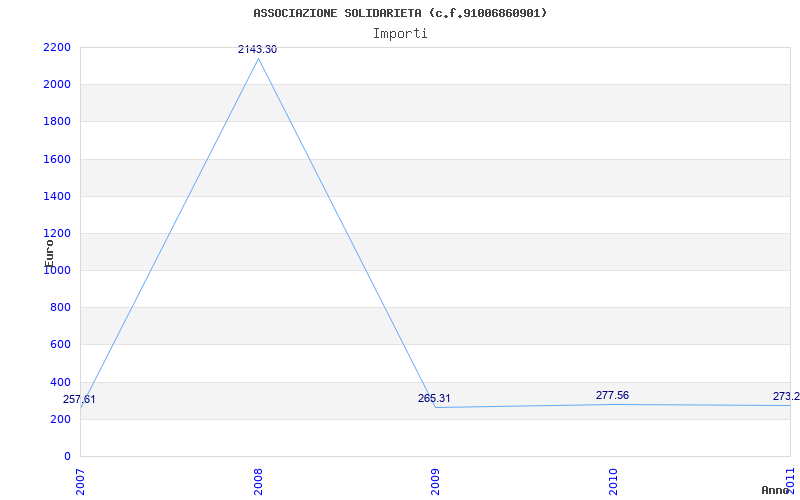Click the 2009 x-axis label
Image resolution: width=800 pixels, height=500 pixels.
[436, 482]
